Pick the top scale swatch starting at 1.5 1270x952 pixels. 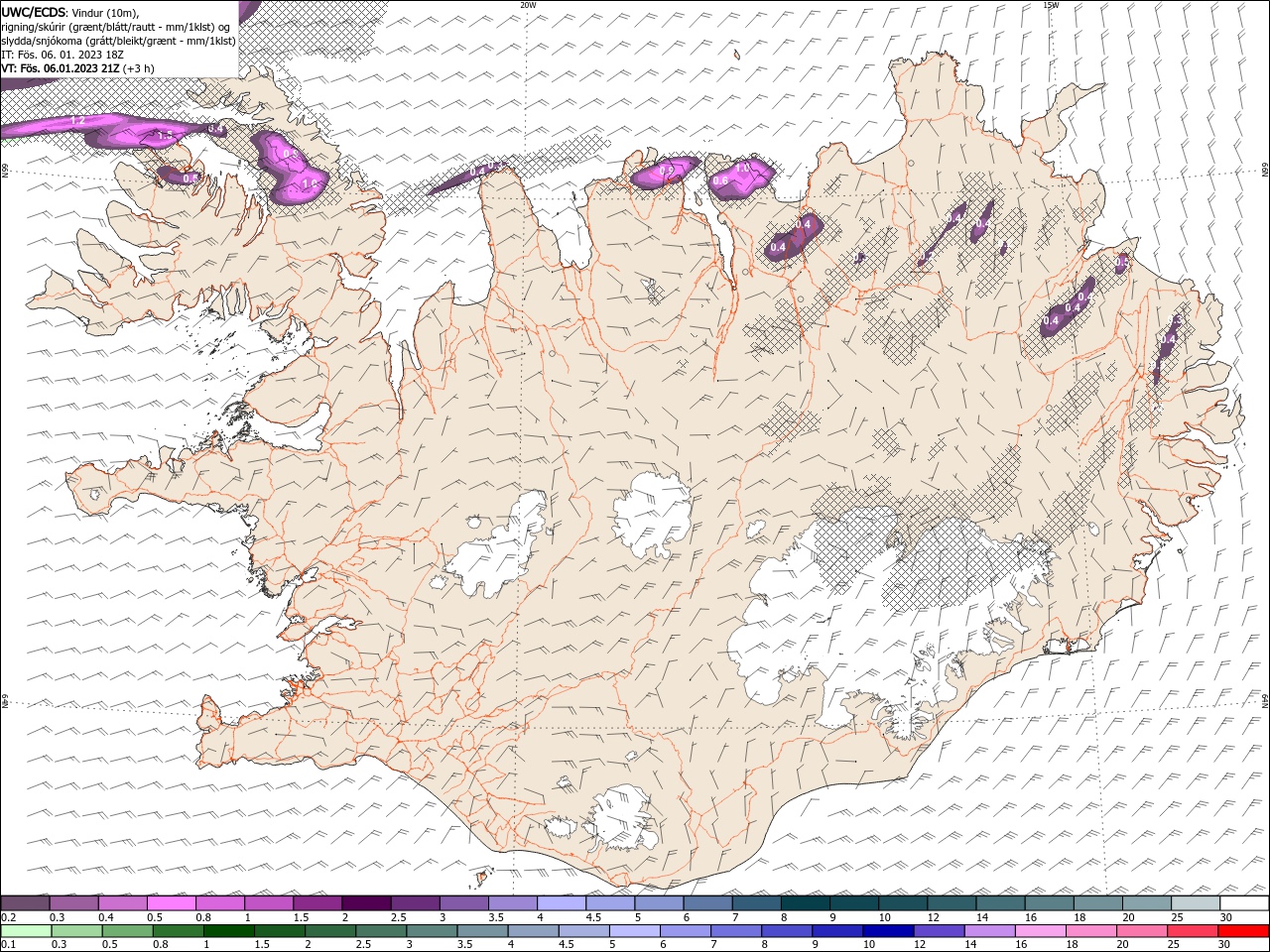pyautogui.click(x=317, y=903)
